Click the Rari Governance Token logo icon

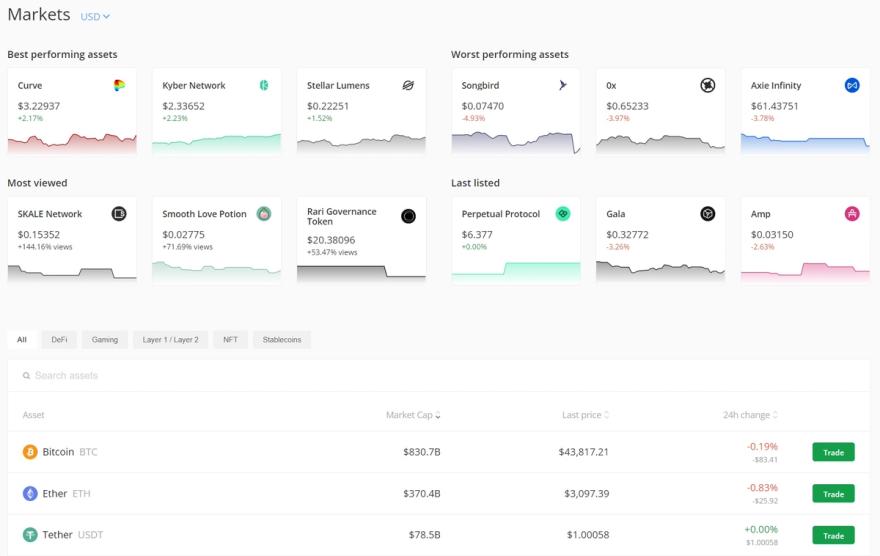coord(409,216)
